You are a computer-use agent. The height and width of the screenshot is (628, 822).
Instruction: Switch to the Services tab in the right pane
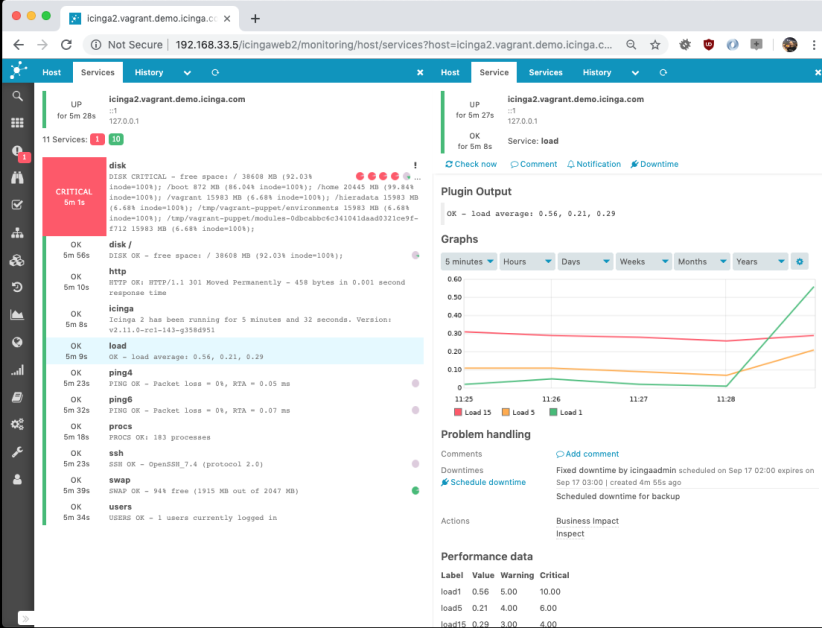[545, 72]
